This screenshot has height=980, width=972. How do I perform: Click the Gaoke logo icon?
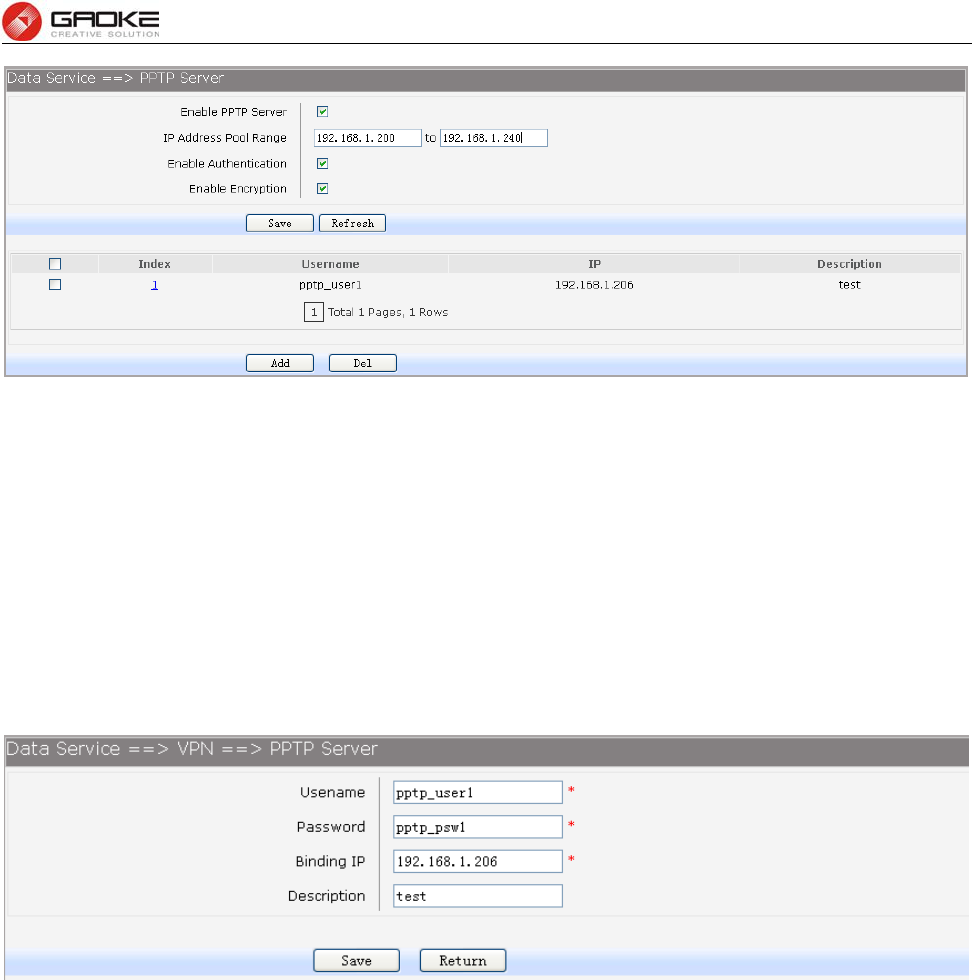click(22, 21)
